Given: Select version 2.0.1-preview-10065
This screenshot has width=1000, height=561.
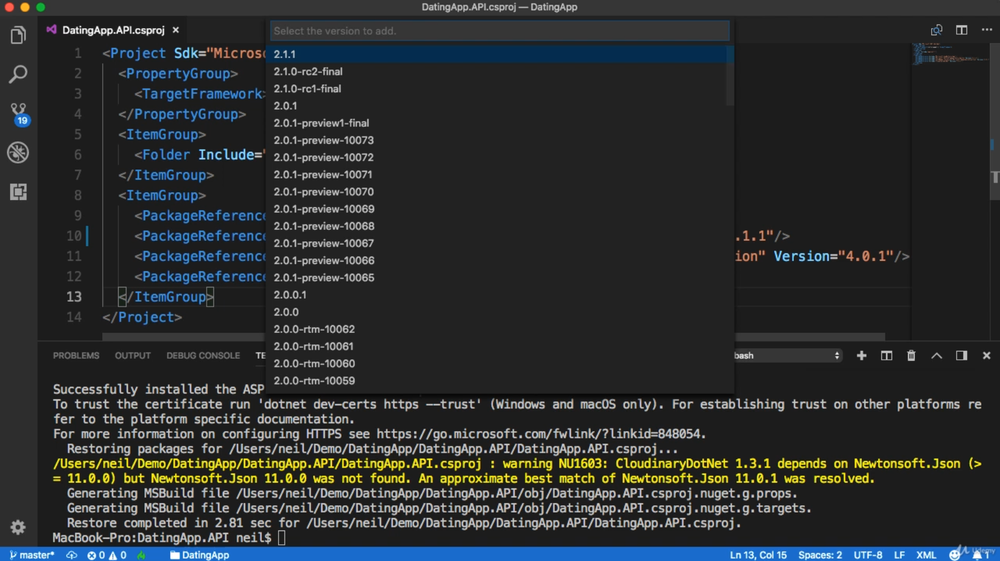Looking at the screenshot, I should click(x=499, y=278).
